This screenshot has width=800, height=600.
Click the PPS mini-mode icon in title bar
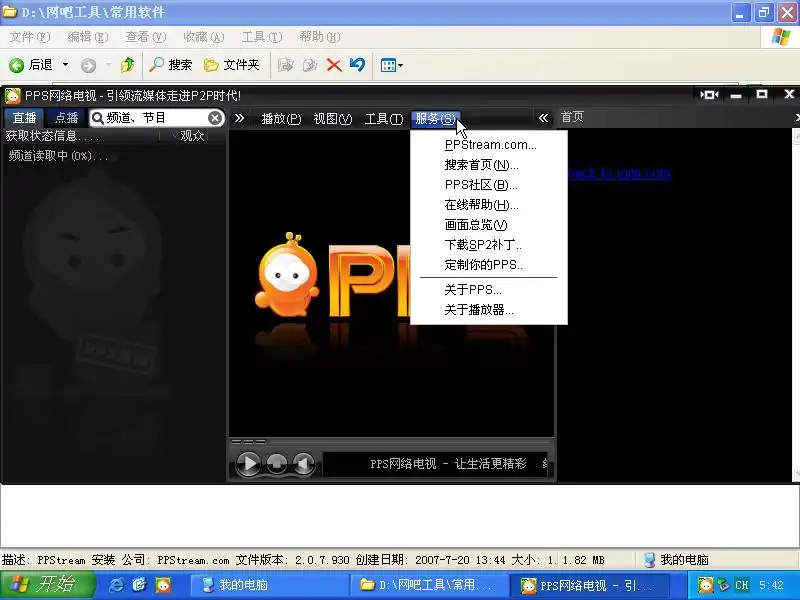coord(709,95)
